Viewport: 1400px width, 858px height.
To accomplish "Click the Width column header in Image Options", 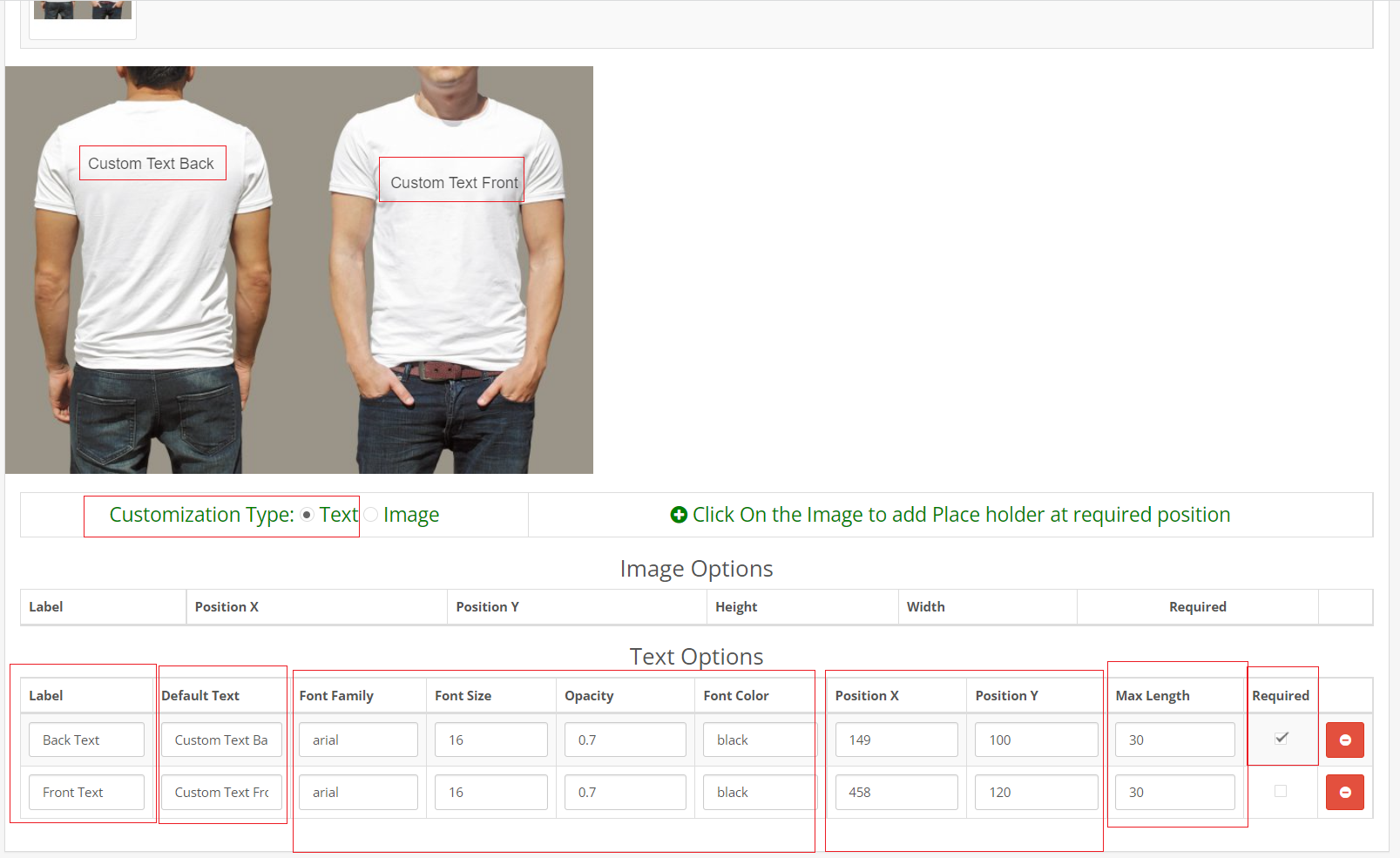I will coord(925,607).
